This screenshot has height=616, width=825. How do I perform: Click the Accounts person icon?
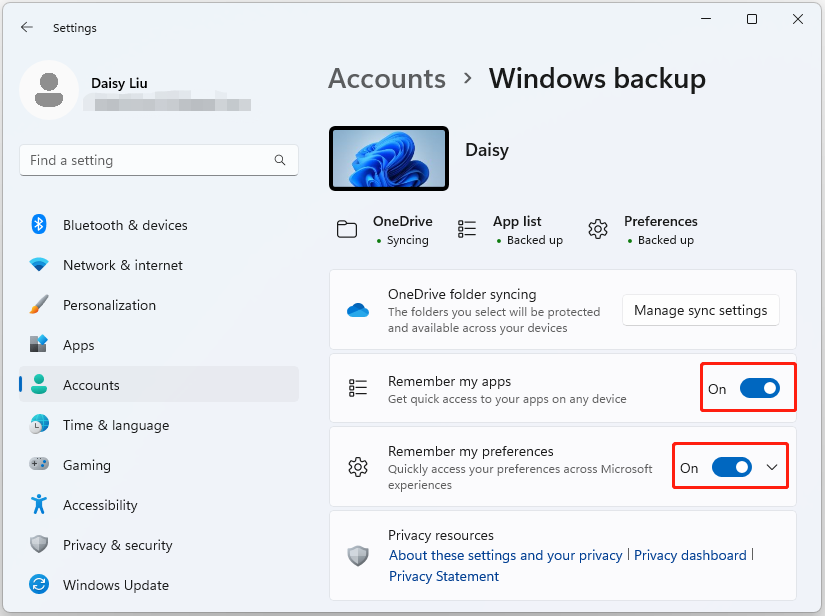pyautogui.click(x=39, y=385)
